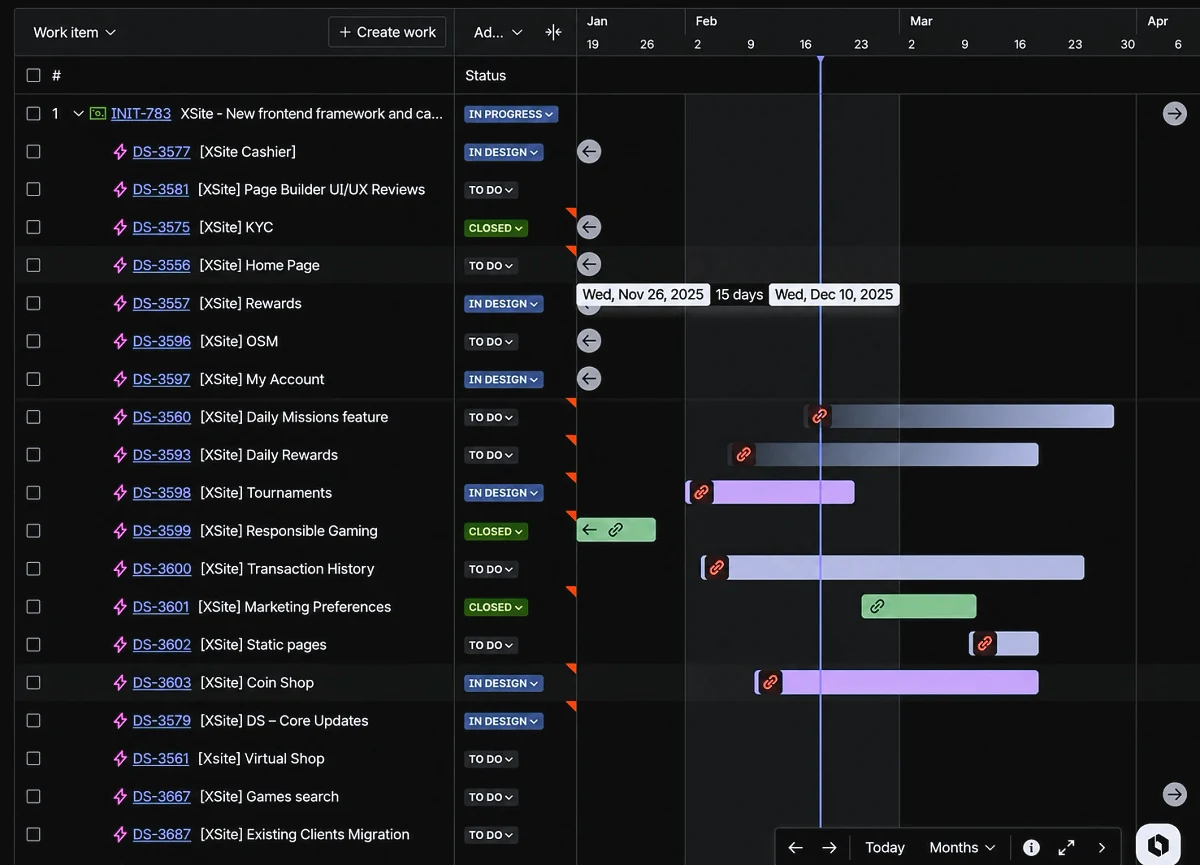Open TO DO status dropdown for Virtual Shop
Image resolution: width=1200 pixels, height=865 pixels.
(x=491, y=759)
